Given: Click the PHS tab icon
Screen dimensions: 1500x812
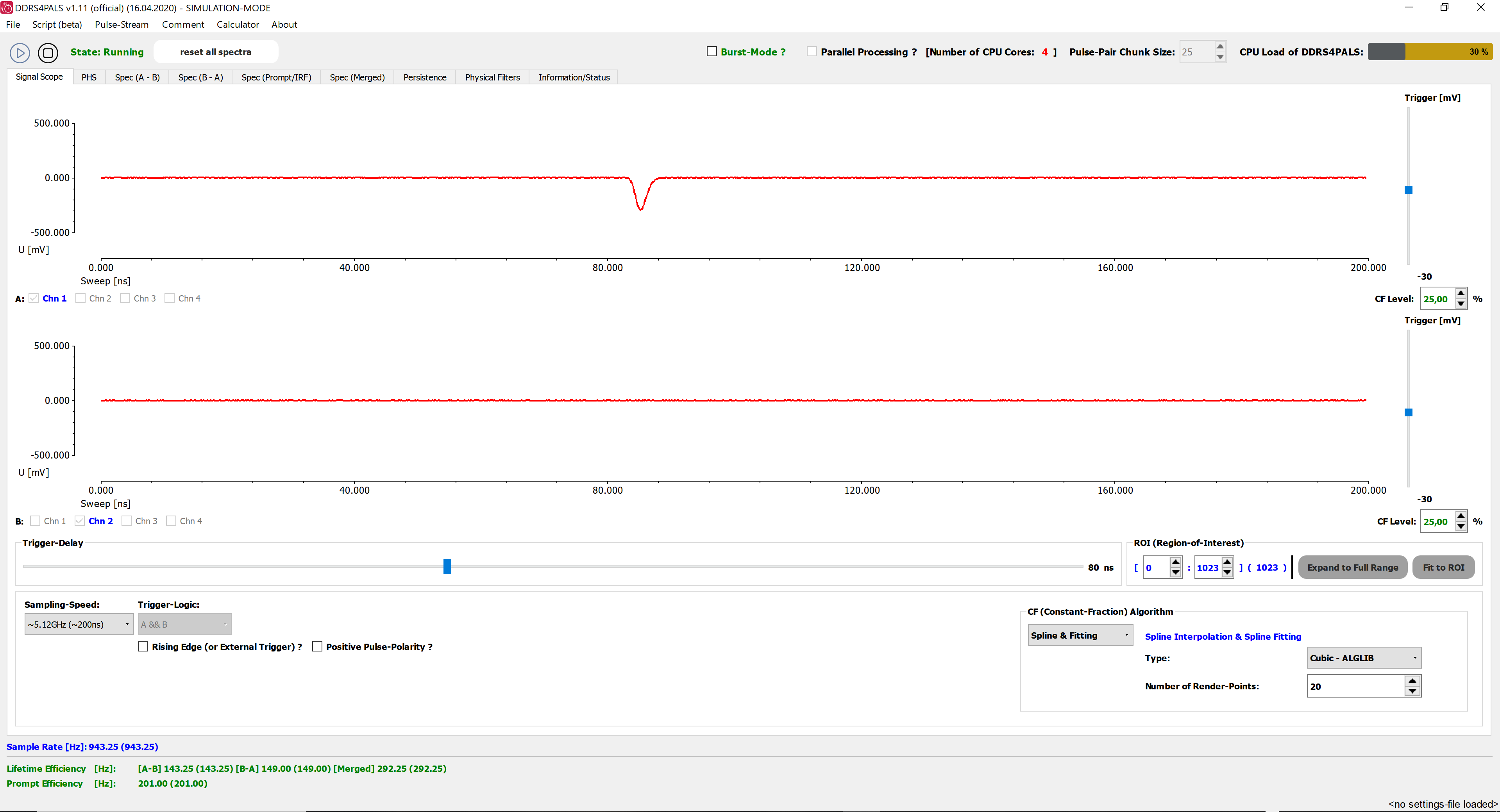Looking at the screenshot, I should click(x=89, y=77).
